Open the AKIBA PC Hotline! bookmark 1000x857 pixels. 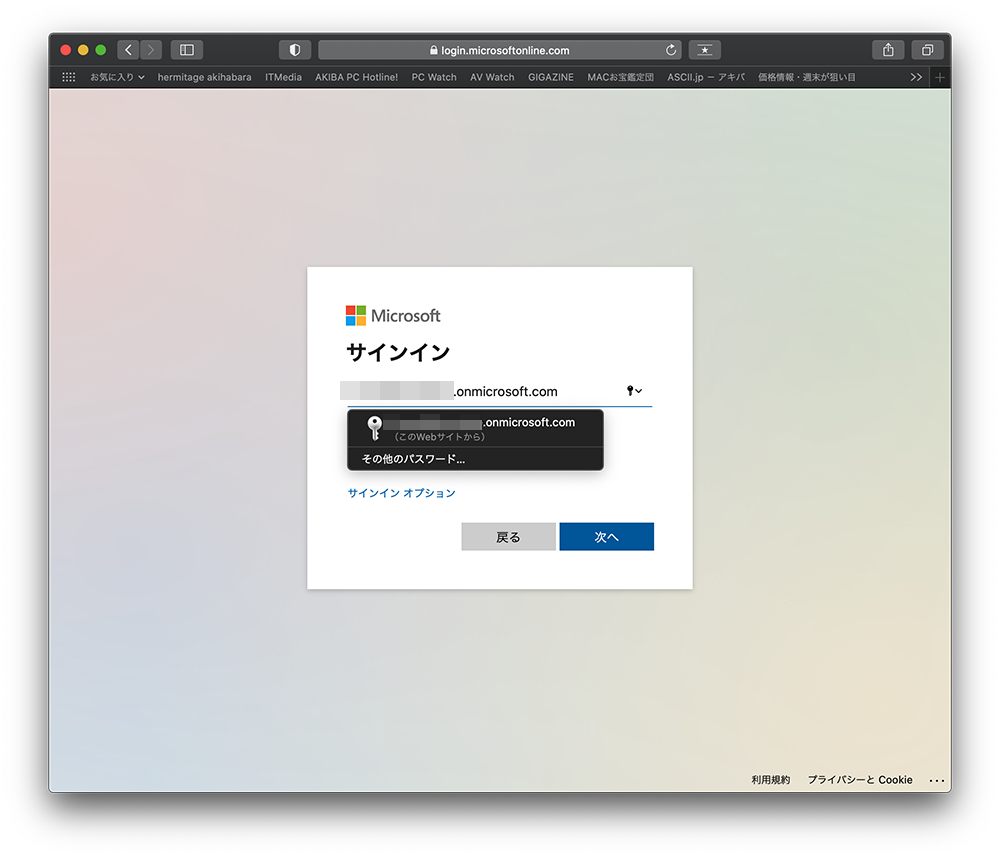[356, 77]
